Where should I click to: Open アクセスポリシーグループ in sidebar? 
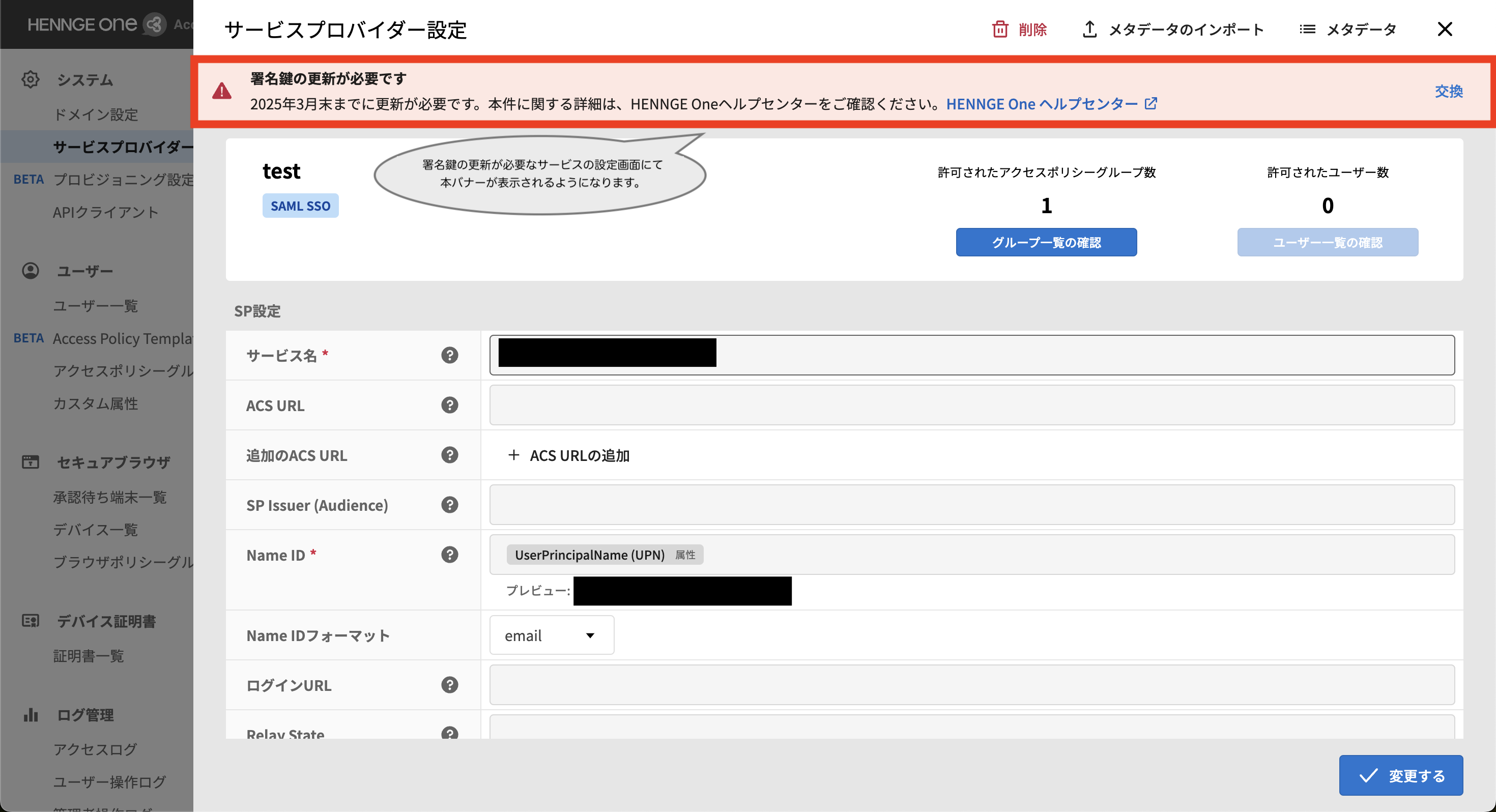pyautogui.click(x=123, y=370)
